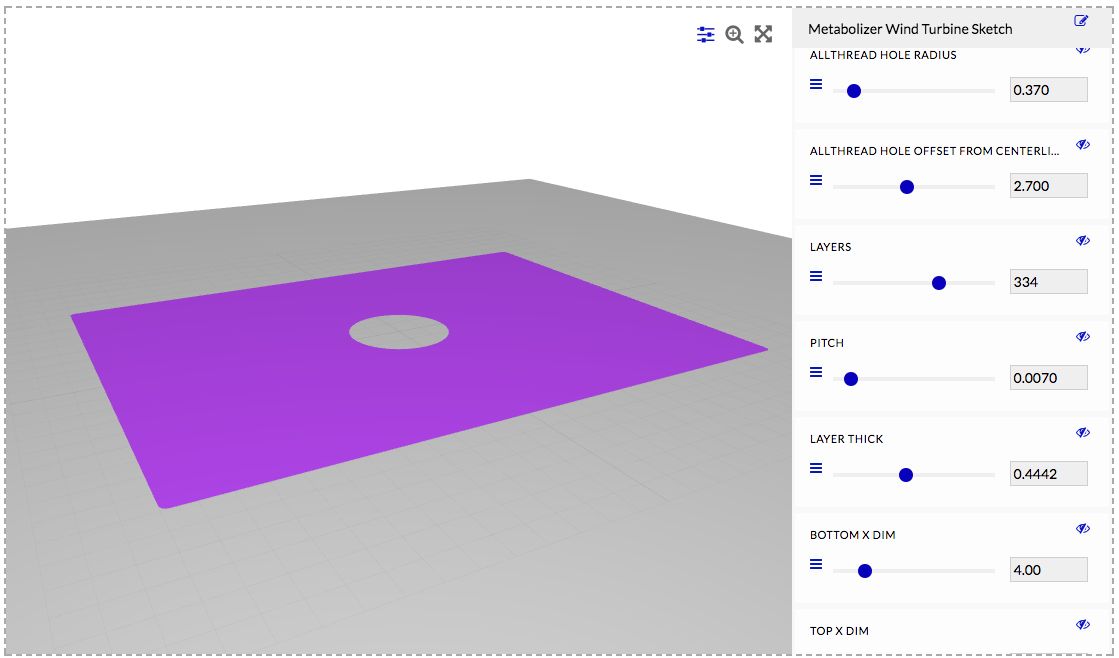Open the Layers parameter hamburger menu

[816, 276]
